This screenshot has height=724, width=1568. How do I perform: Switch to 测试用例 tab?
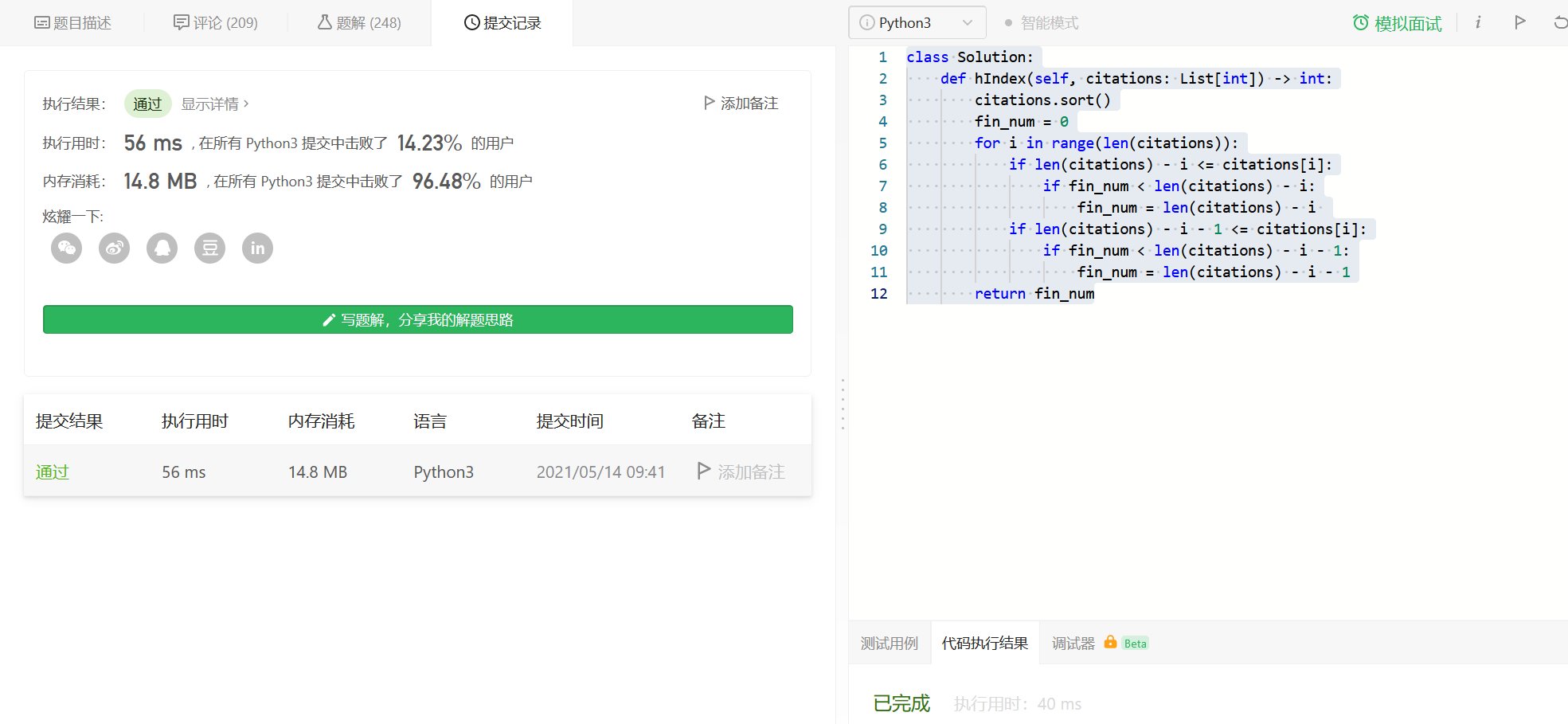pyautogui.click(x=890, y=643)
